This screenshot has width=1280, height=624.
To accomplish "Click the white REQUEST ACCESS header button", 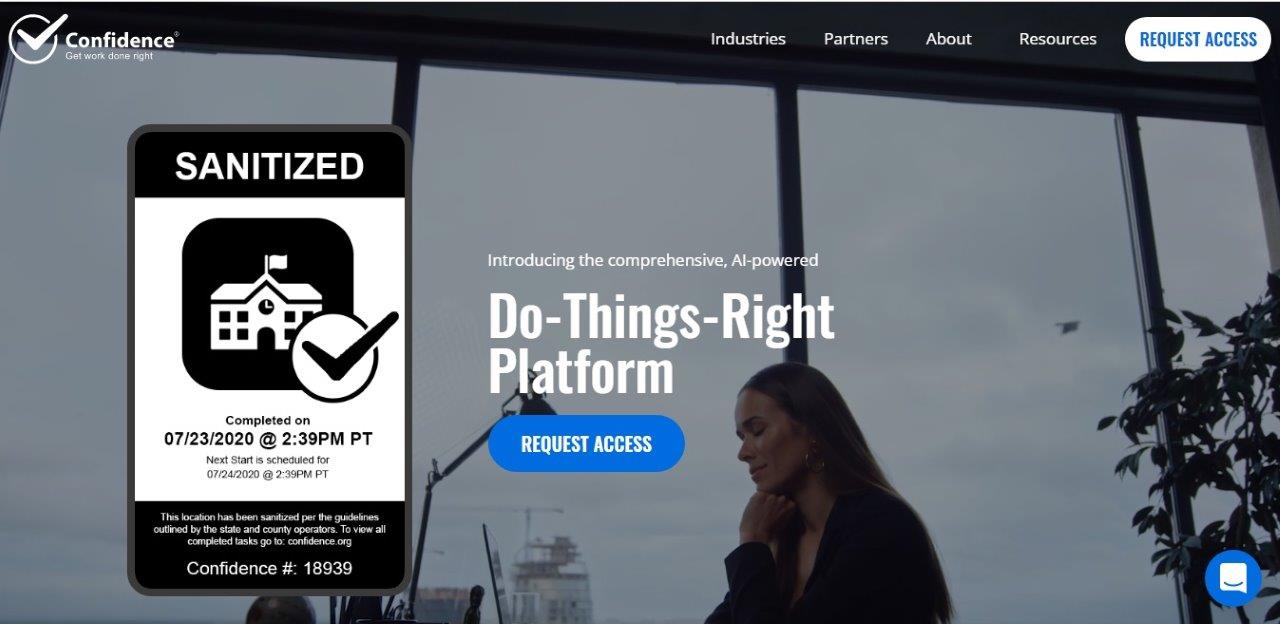I will (x=1198, y=39).
